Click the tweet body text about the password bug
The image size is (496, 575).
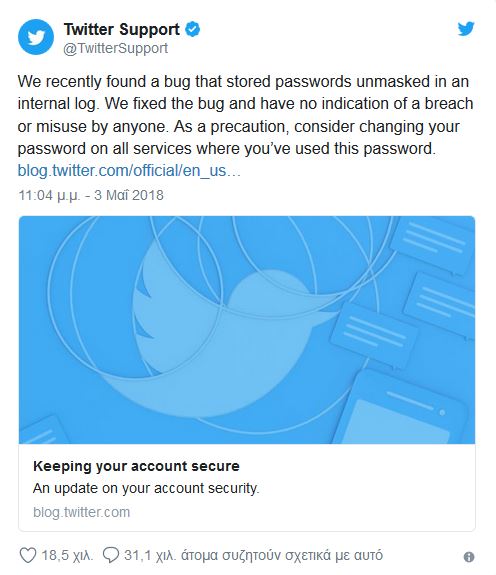pyautogui.click(x=245, y=115)
